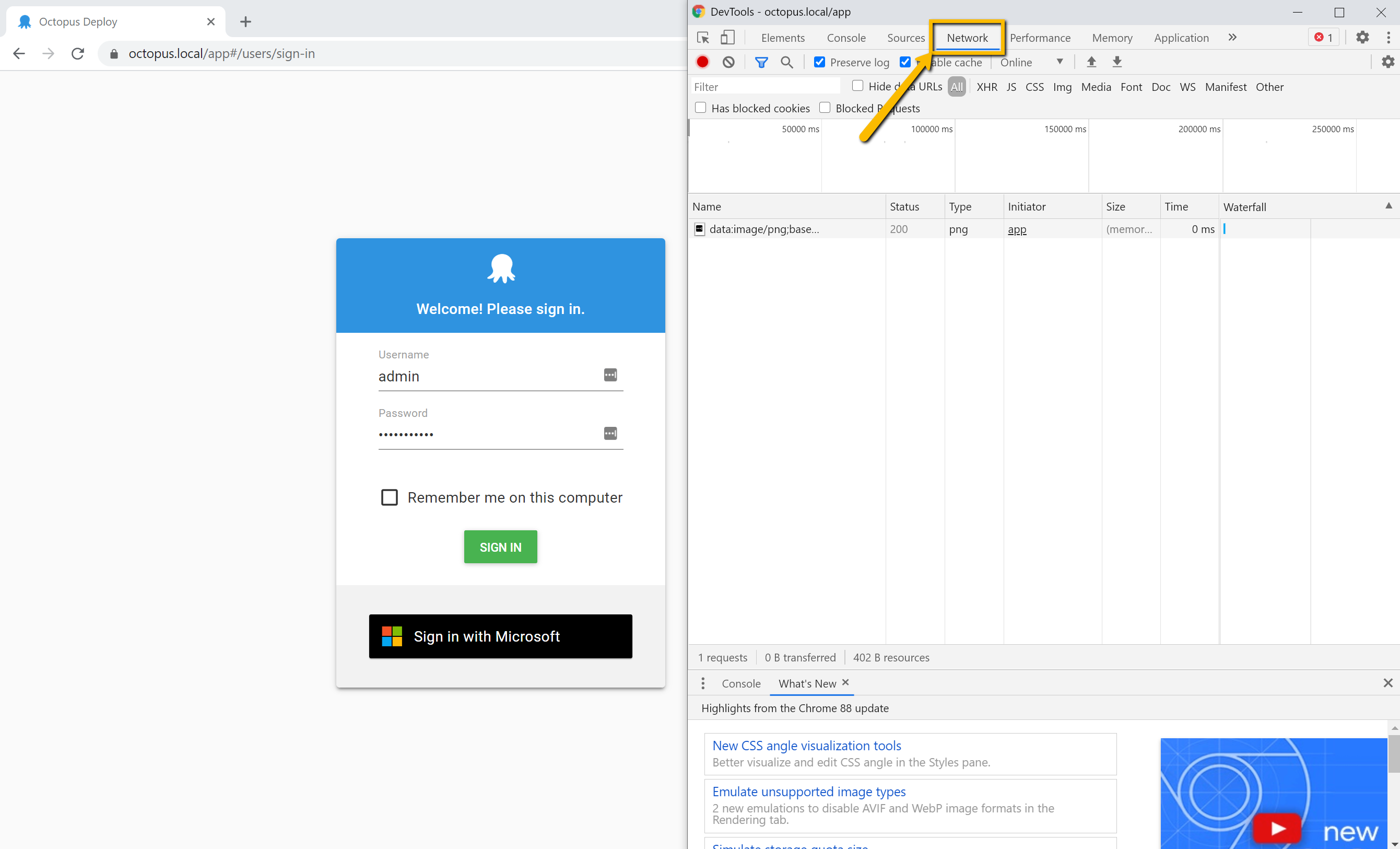This screenshot has height=849, width=1400.
Task: Check the Remember me on this computer box
Action: pos(389,497)
